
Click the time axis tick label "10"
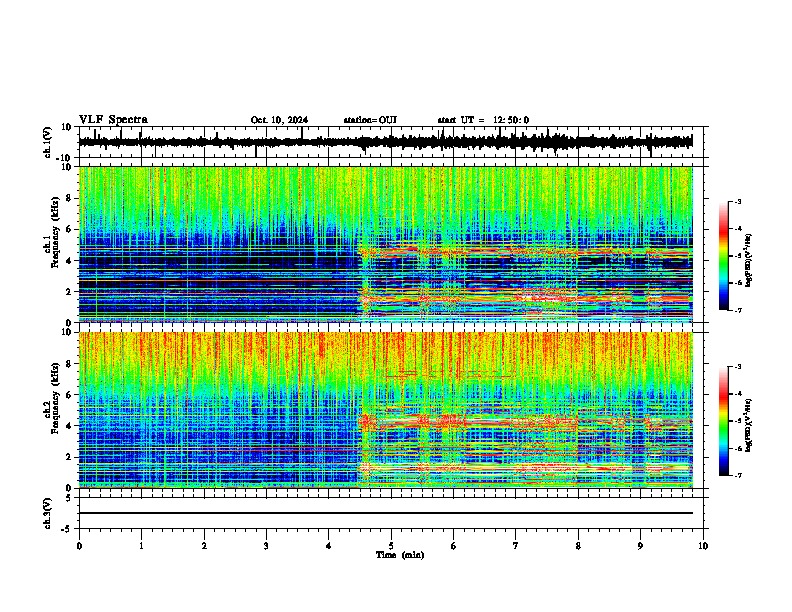703,546
